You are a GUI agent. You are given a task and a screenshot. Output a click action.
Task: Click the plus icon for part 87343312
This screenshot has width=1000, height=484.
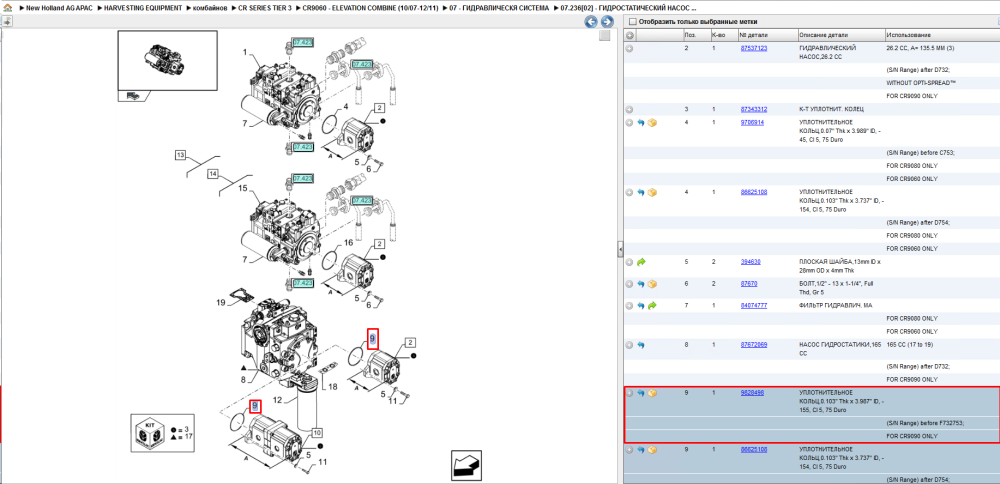pyautogui.click(x=629, y=109)
